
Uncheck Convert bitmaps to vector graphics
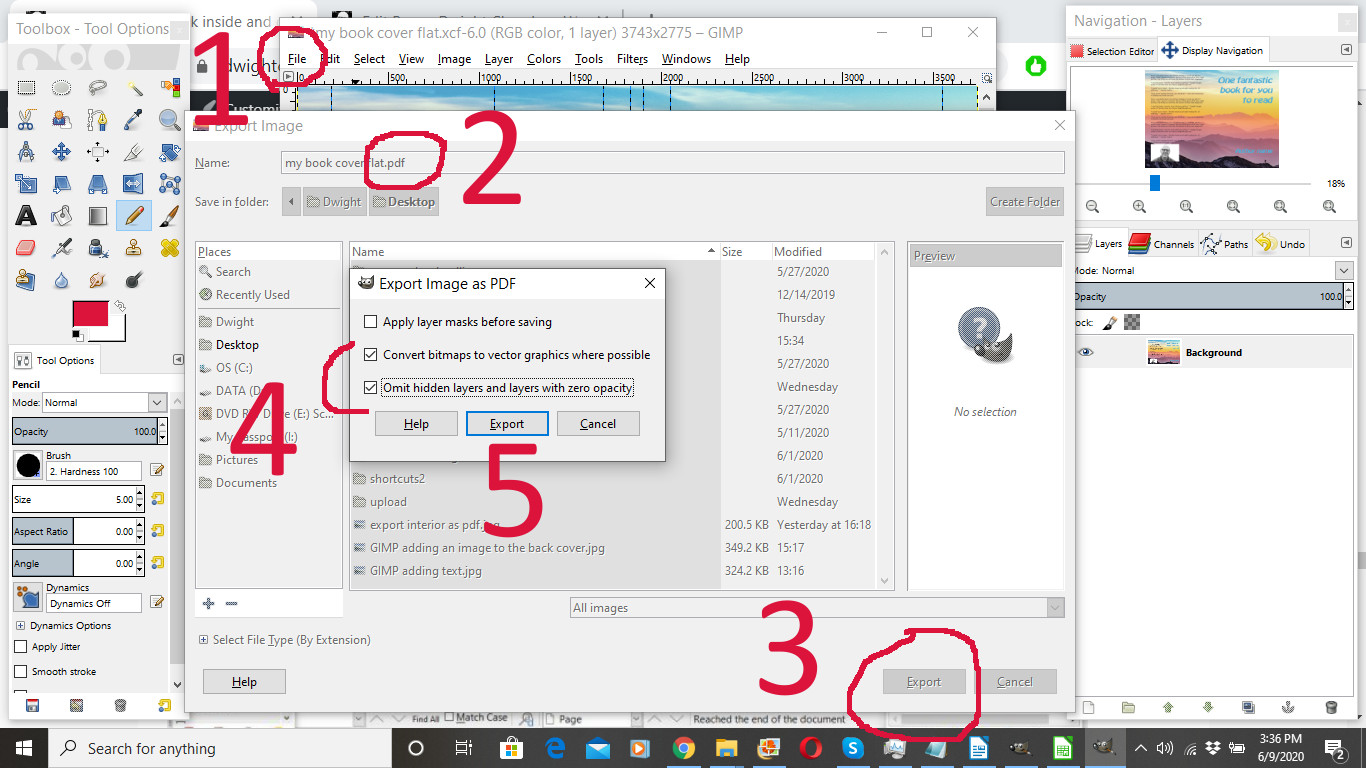[x=371, y=355]
